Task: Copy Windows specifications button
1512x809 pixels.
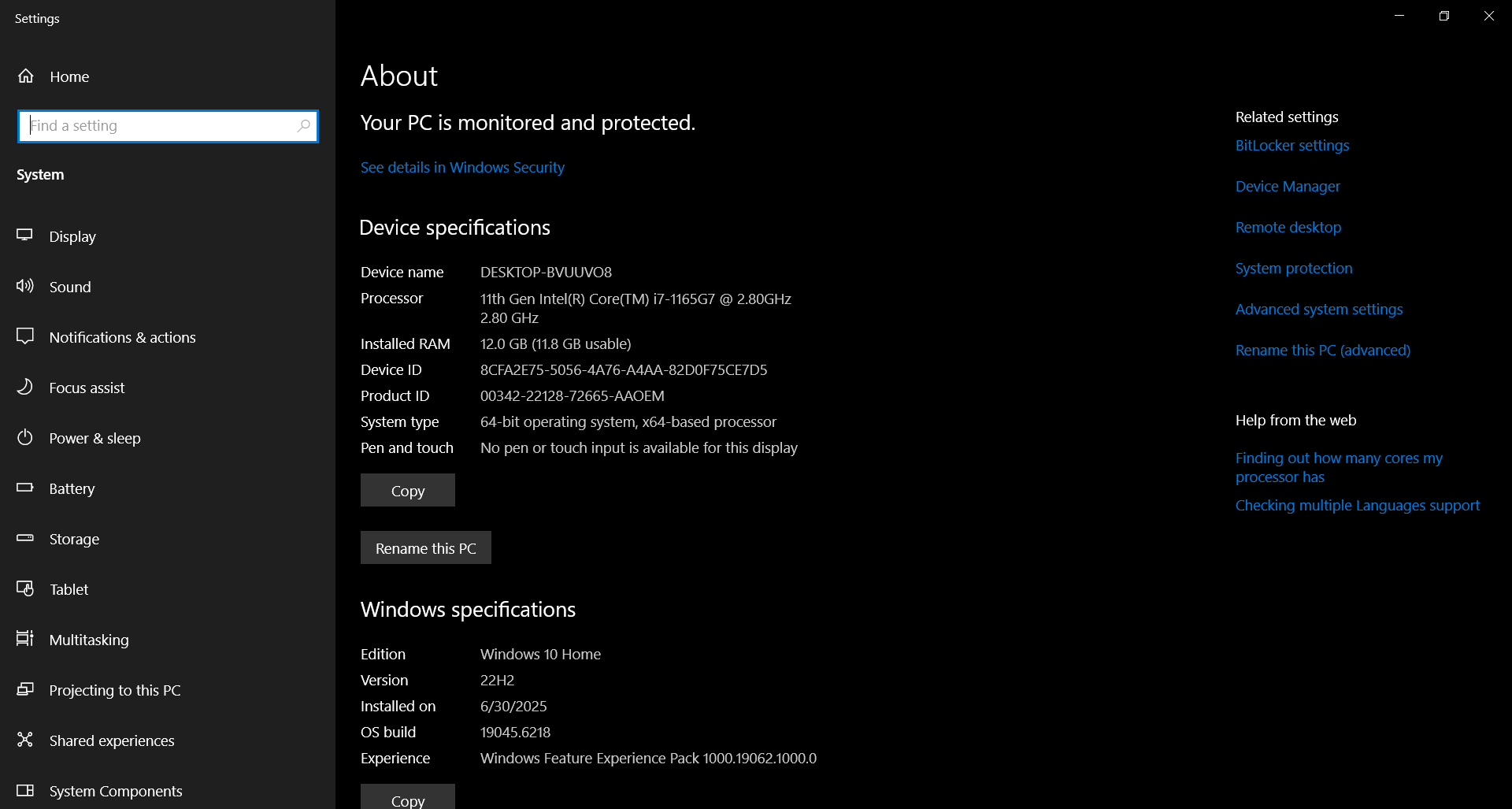Action: (x=408, y=797)
